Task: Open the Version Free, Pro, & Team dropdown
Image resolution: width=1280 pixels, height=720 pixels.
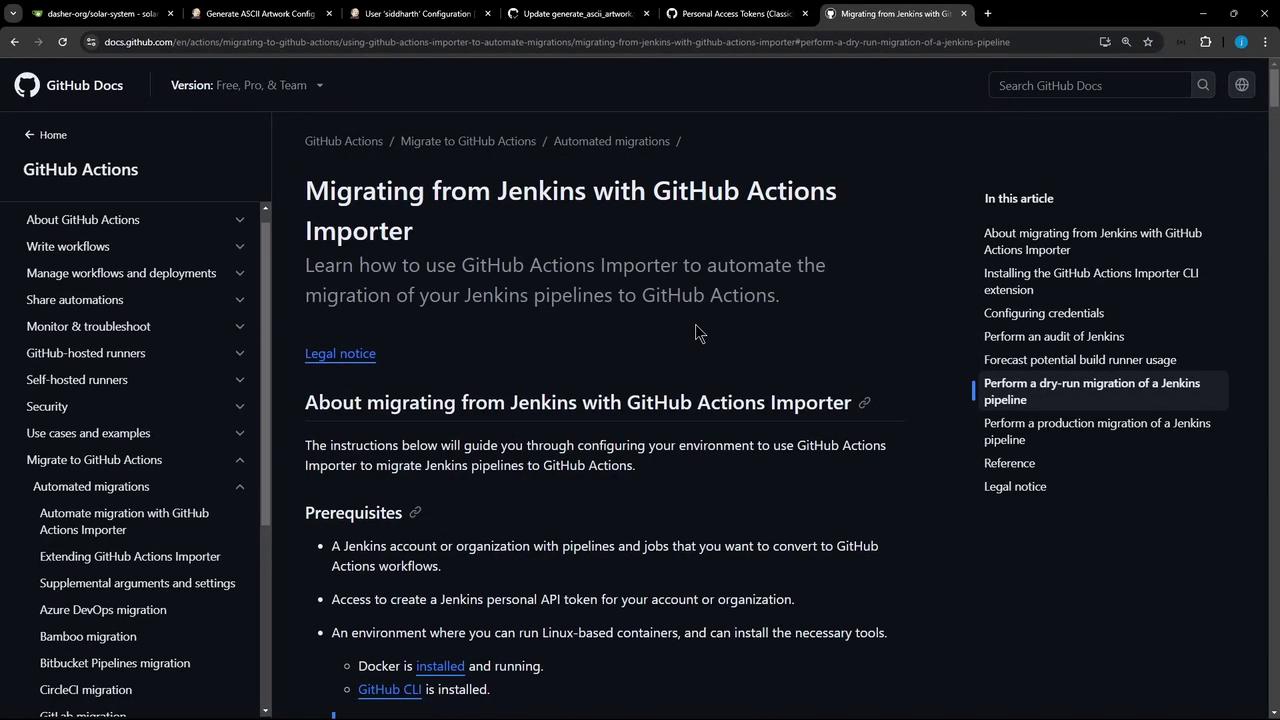Action: coord(247,85)
